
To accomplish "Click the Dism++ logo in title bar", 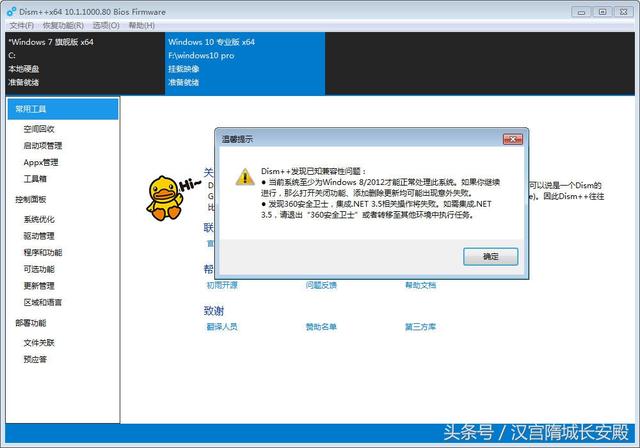I will [12, 12].
